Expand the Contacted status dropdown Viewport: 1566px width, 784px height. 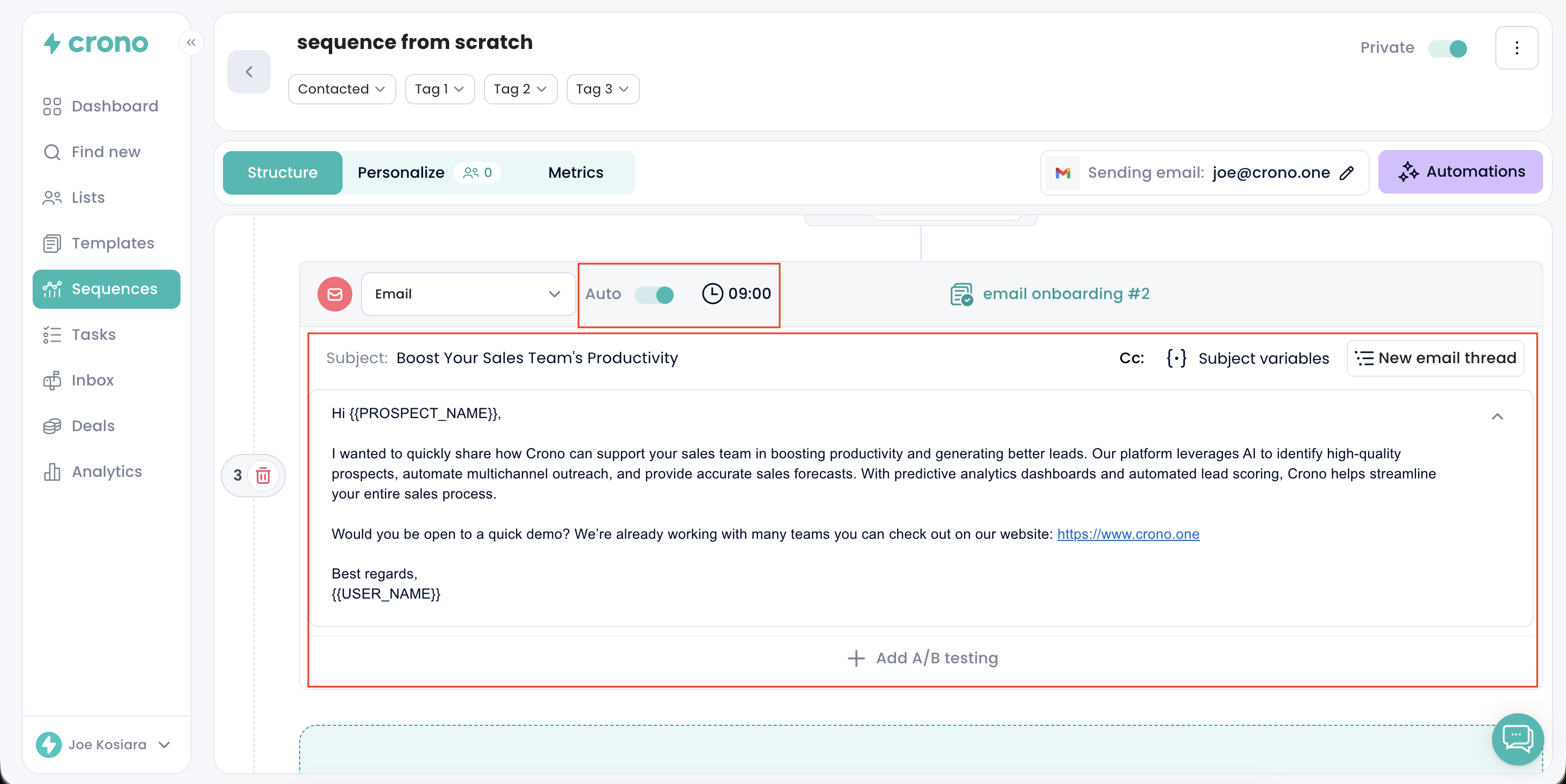point(341,89)
